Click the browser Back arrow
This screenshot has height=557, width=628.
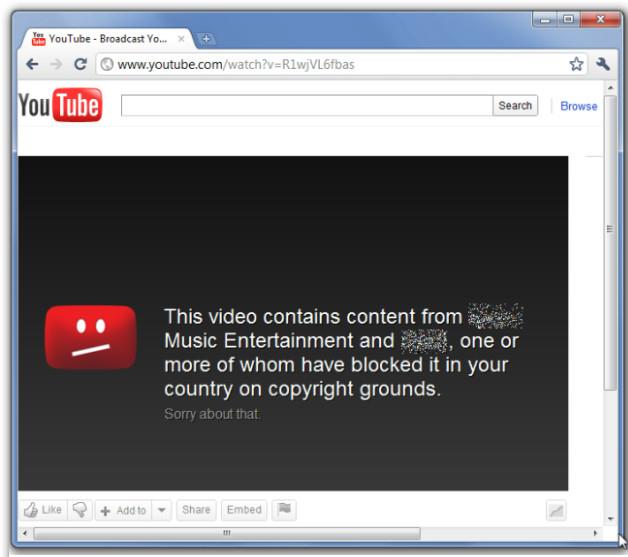pos(32,64)
